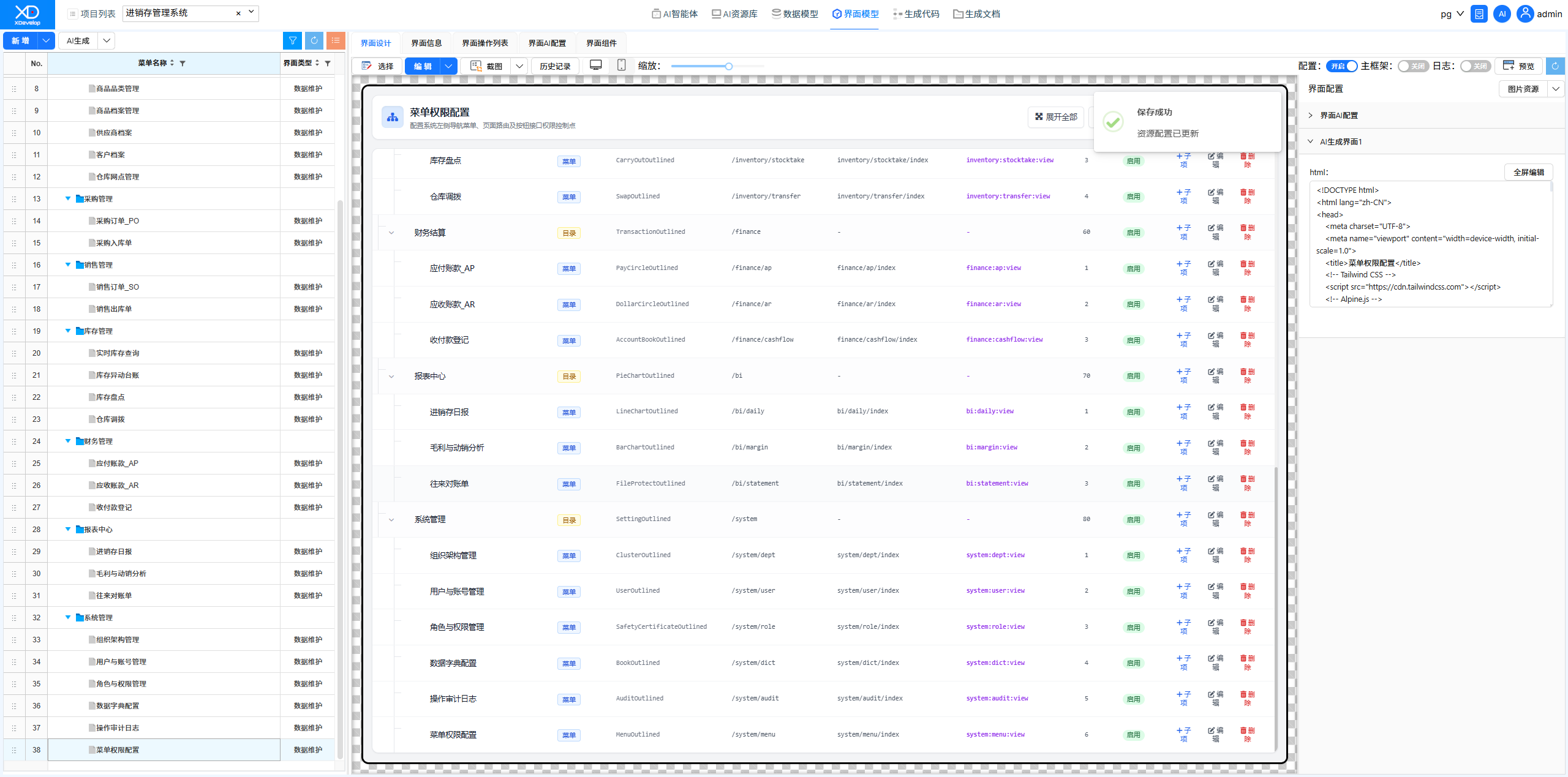Viewport: 1568px width, 777px height.
Task: Toggle the 配置 switch off
Action: point(1341,66)
